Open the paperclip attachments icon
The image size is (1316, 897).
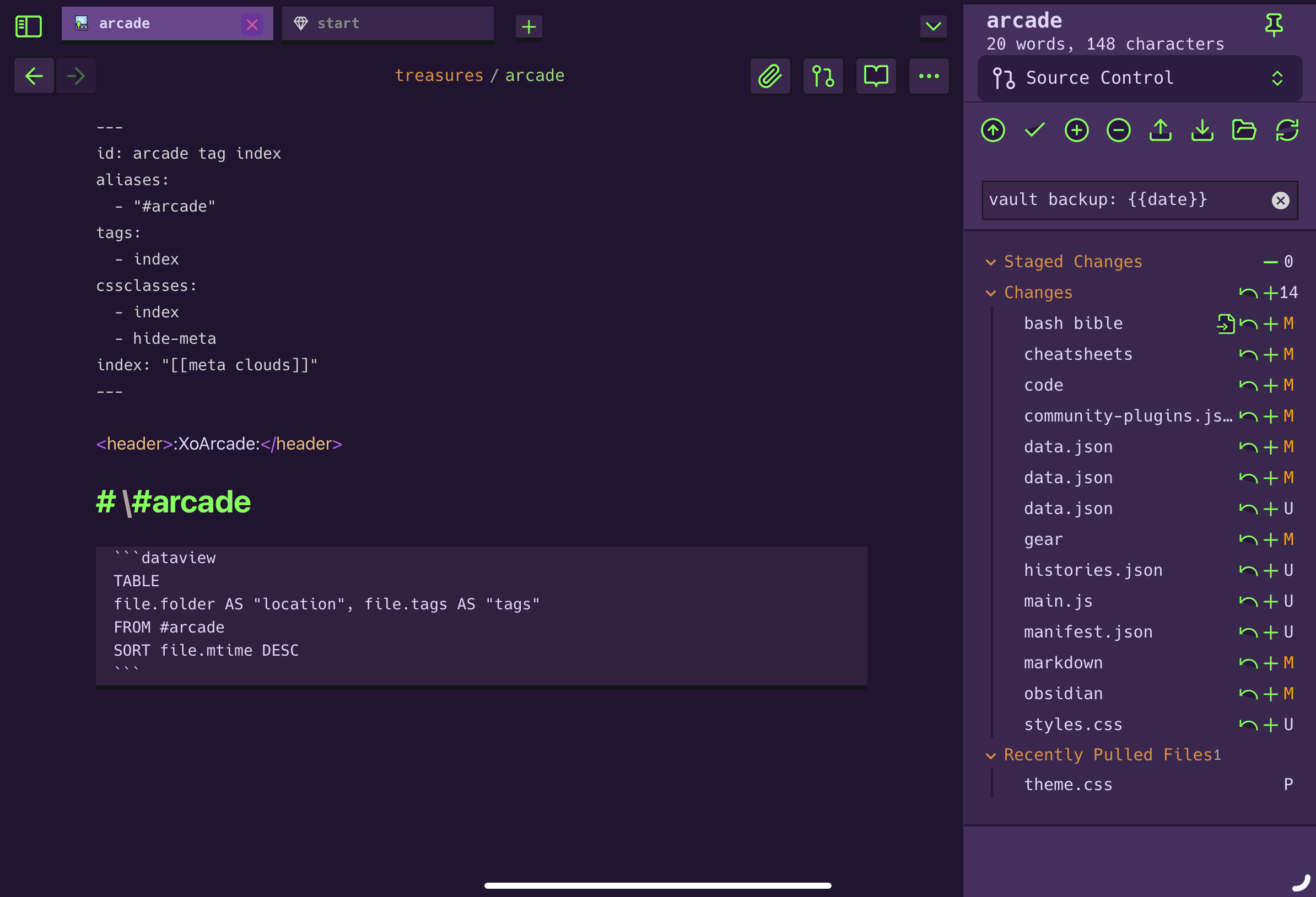[x=770, y=76]
